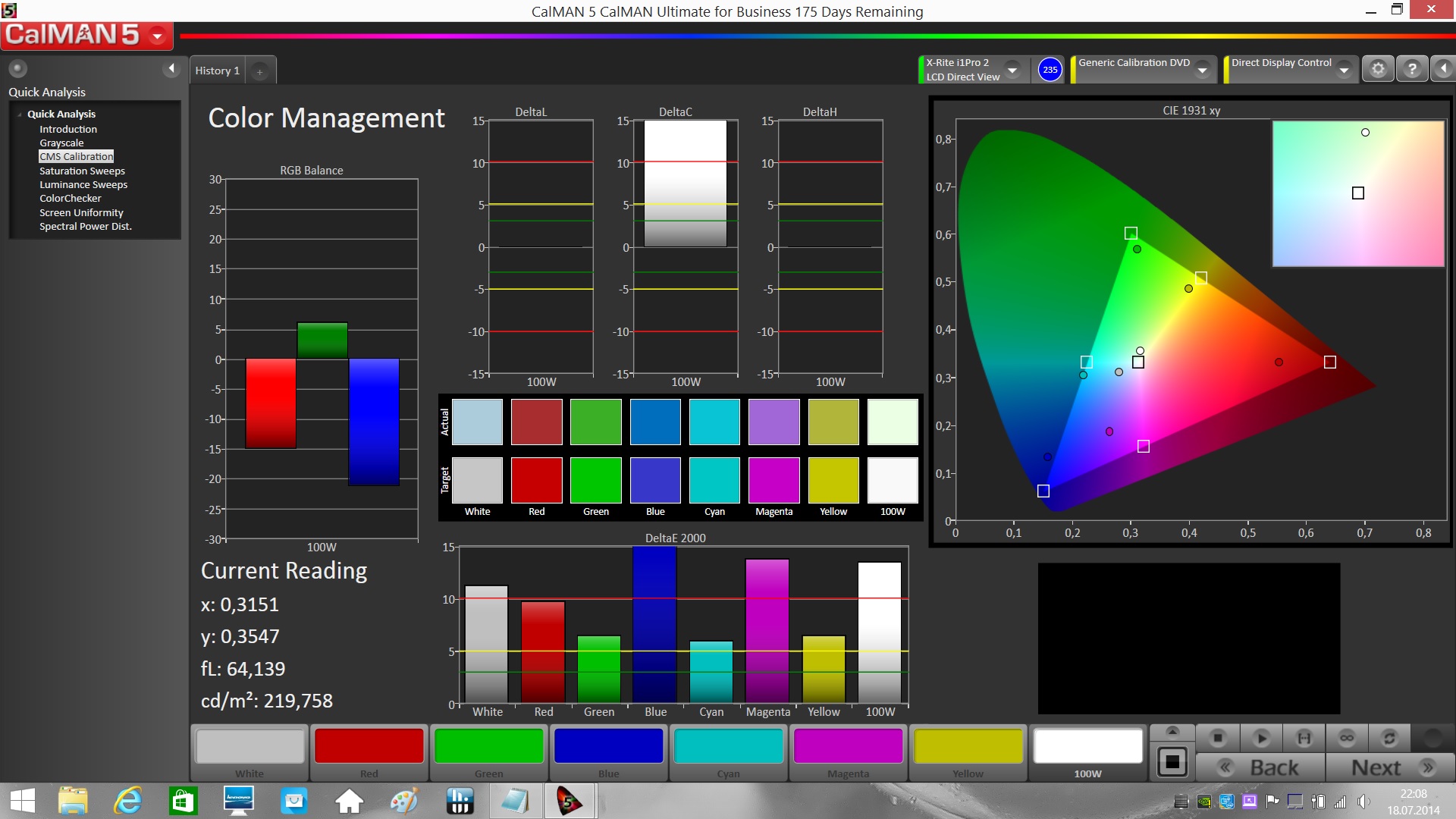The image size is (1456, 819).
Task: Open help with the question mark icon
Action: [x=1411, y=69]
